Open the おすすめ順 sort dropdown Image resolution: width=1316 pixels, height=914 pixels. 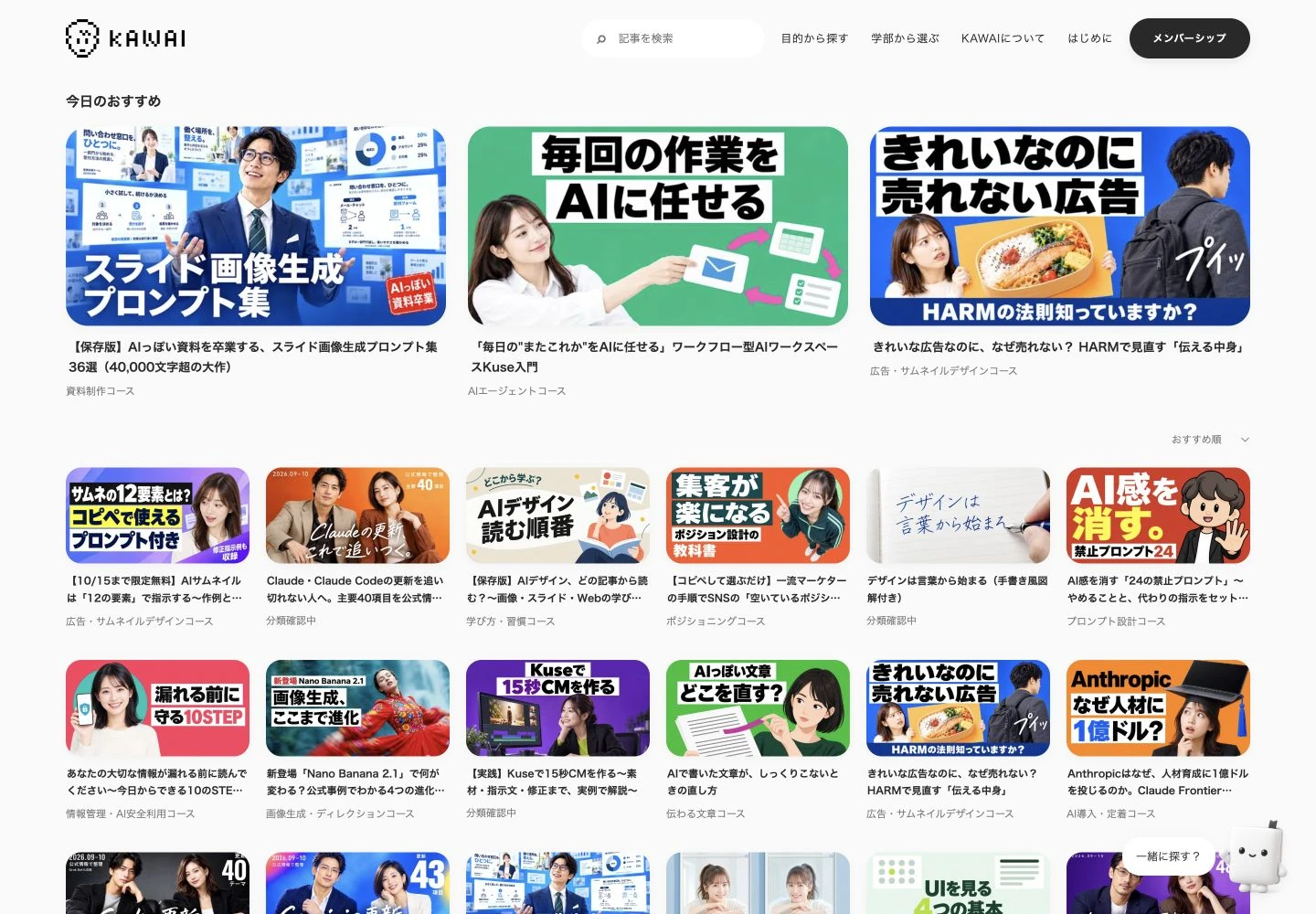tap(1210, 440)
